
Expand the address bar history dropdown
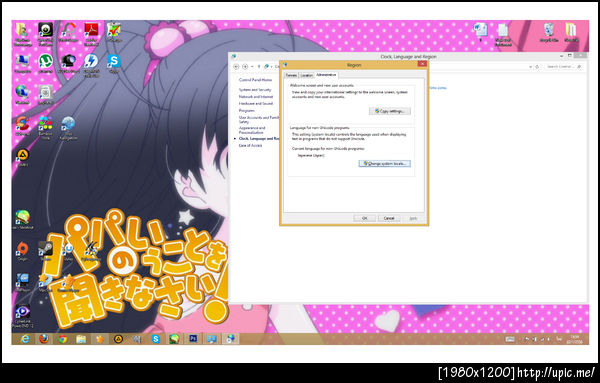pos(530,67)
